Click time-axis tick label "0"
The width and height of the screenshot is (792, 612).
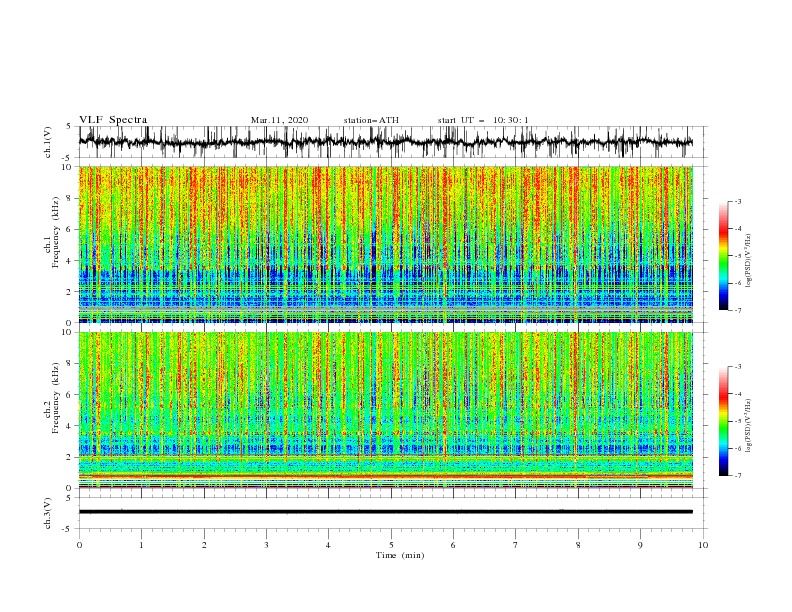pyautogui.click(x=79, y=545)
